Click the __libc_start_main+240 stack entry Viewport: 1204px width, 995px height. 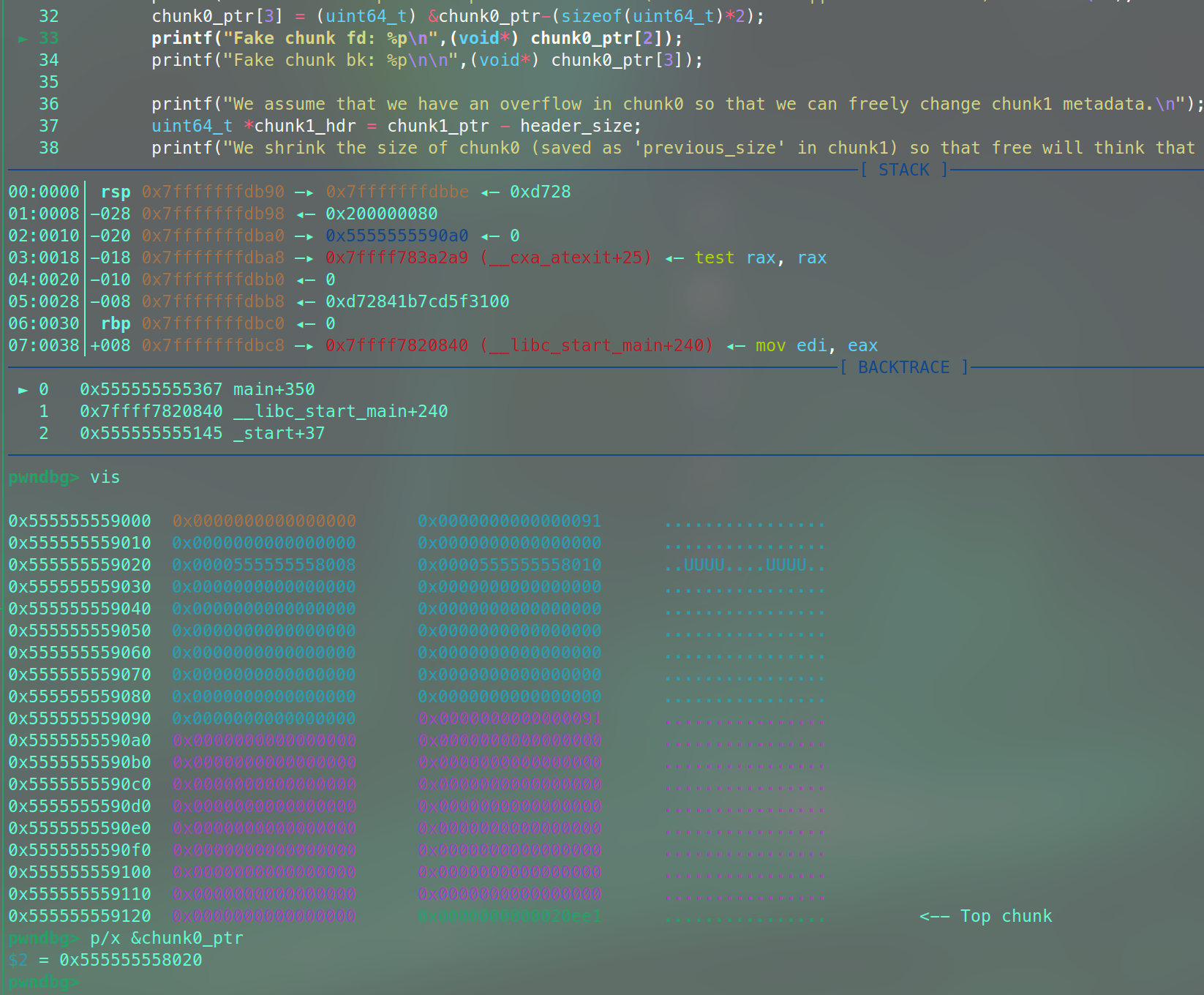click(519, 345)
